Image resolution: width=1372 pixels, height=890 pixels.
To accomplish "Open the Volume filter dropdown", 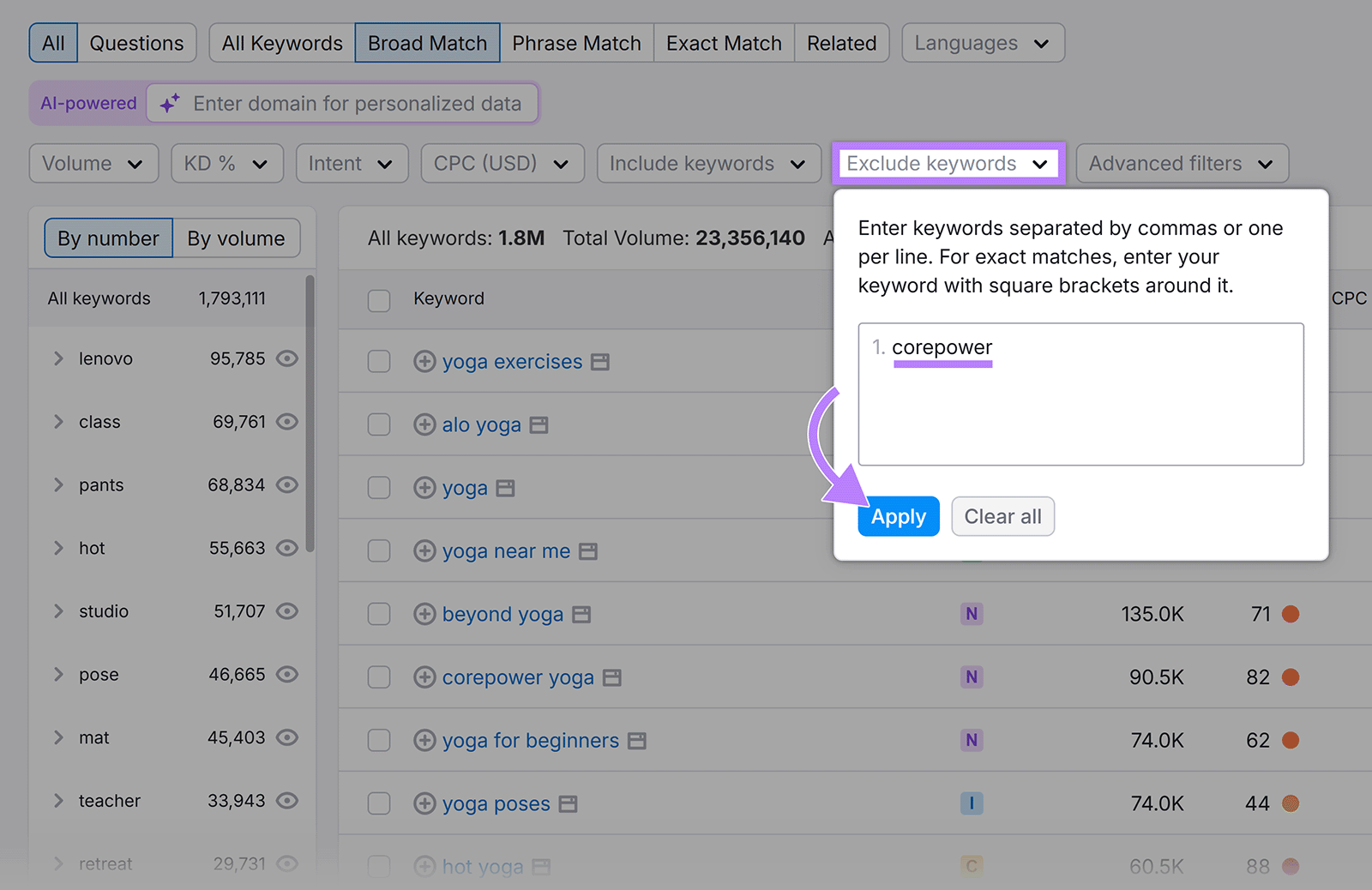I will point(93,163).
